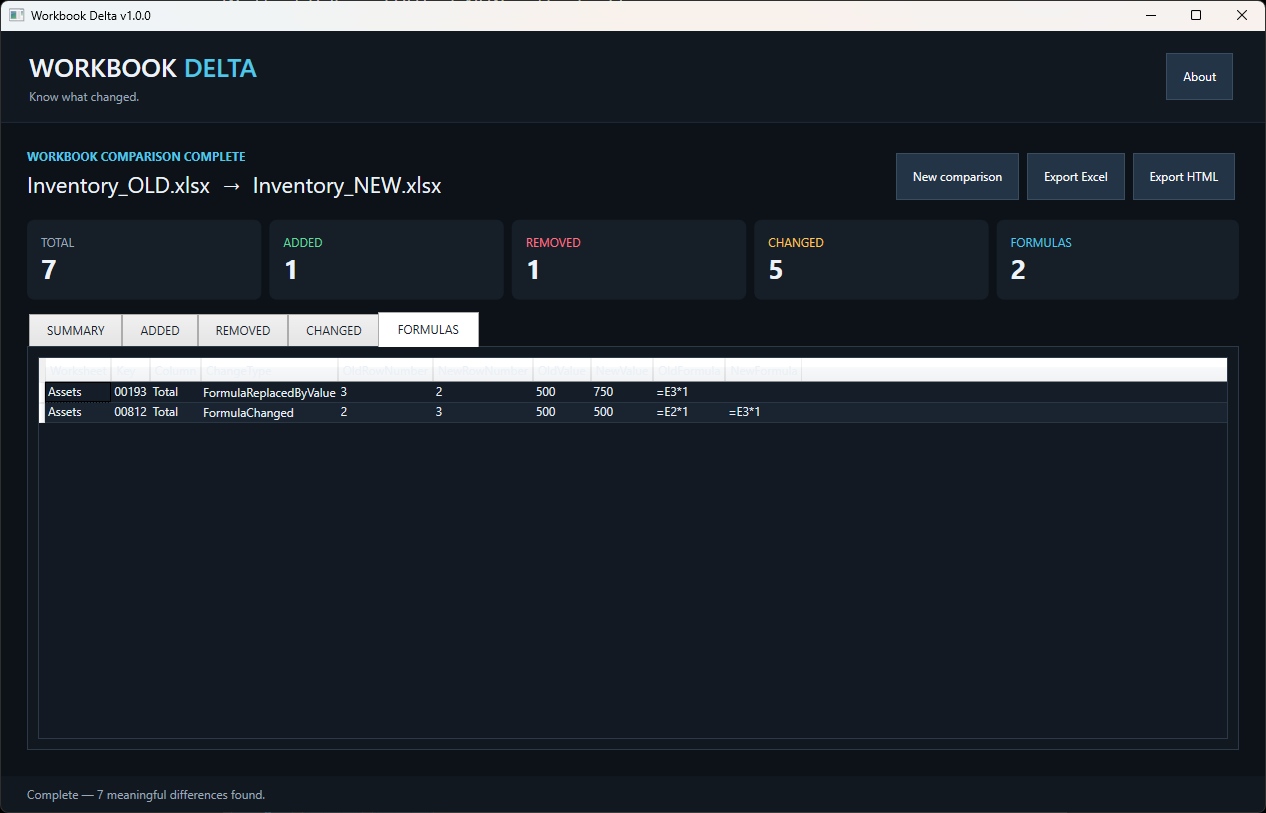Viewport: 1266px width, 813px height.
Task: Minimize the Workbook Delta window
Action: (x=1151, y=15)
